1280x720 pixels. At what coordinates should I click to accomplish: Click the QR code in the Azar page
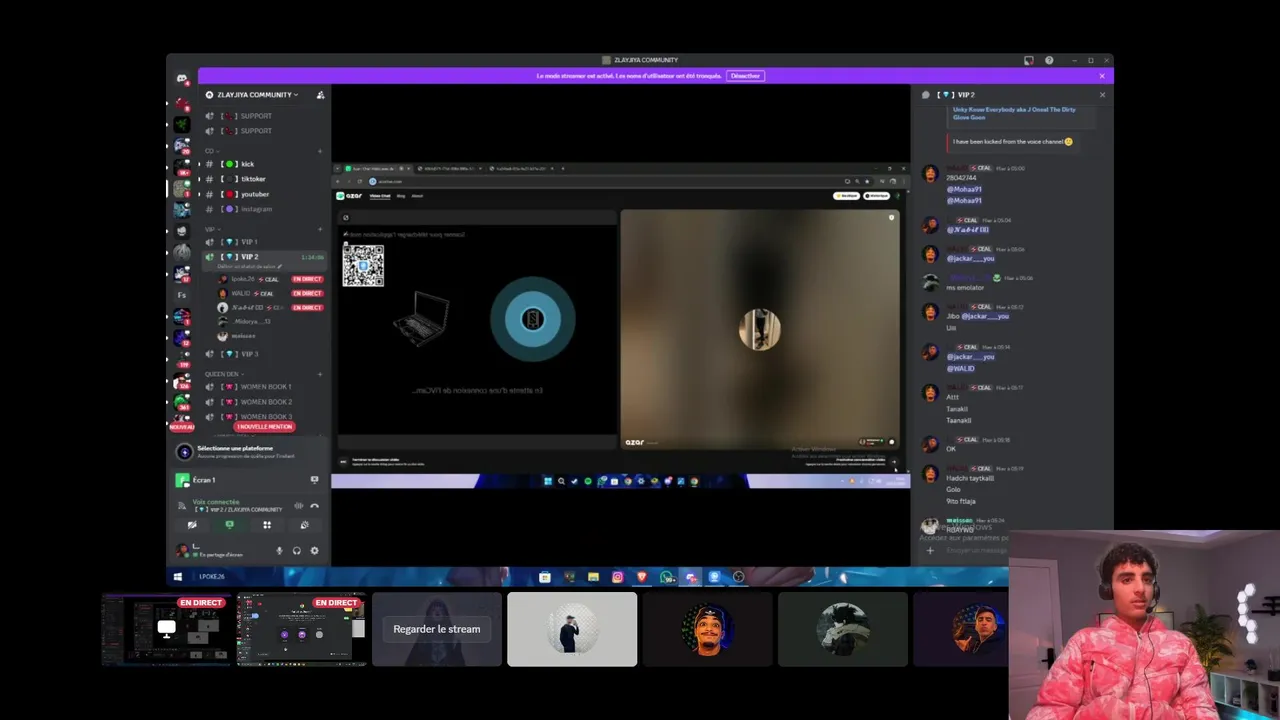click(363, 266)
